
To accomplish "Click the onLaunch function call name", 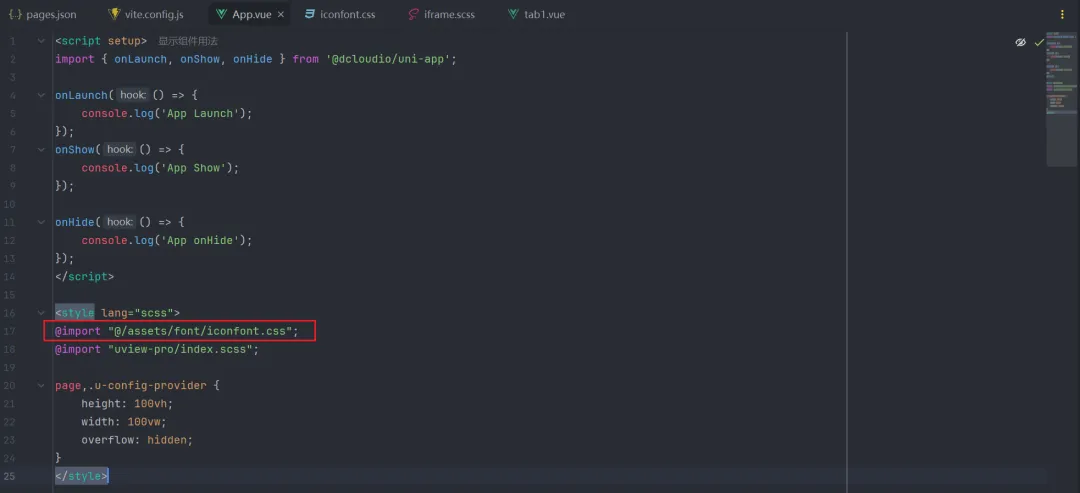I will coord(81,96).
